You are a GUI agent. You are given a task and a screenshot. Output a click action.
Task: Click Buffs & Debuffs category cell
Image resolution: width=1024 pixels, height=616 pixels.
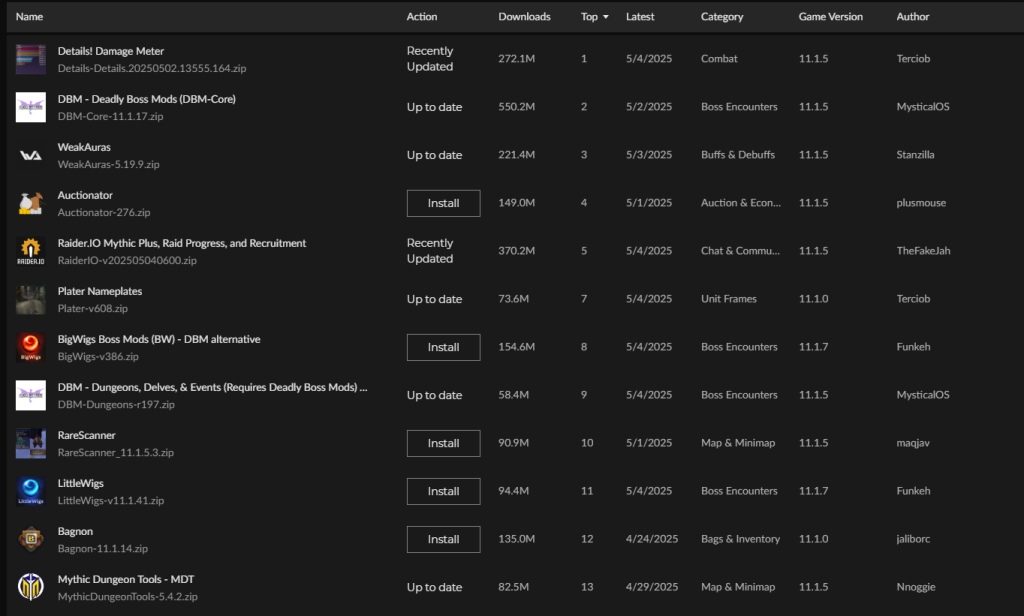click(738, 155)
